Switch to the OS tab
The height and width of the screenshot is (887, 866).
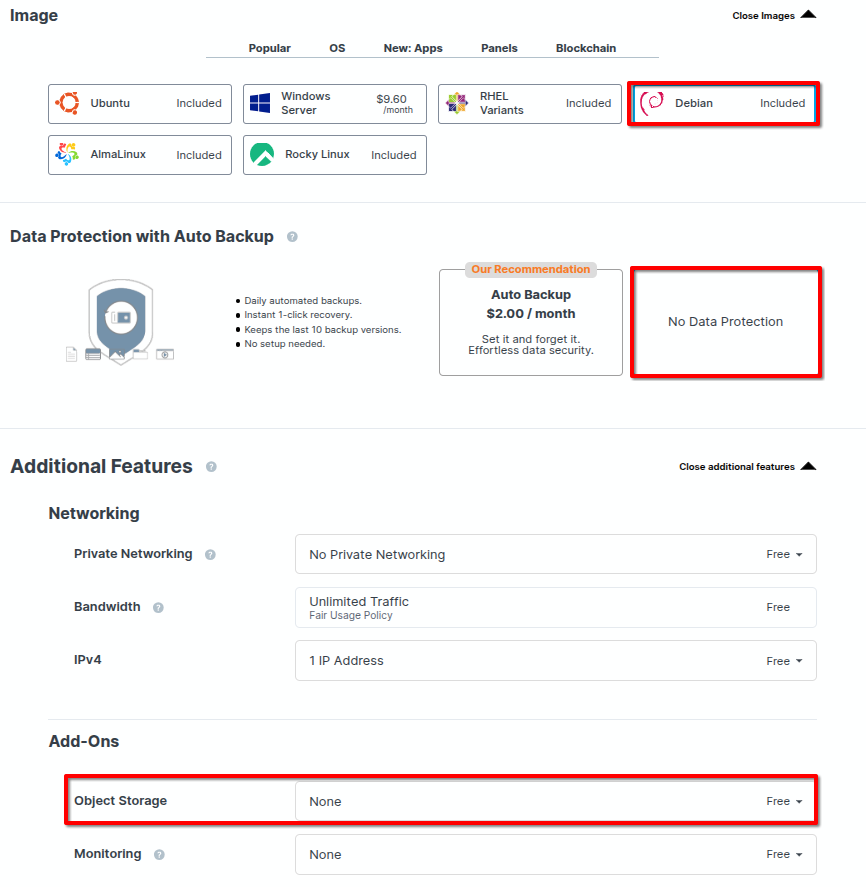pyautogui.click(x=337, y=48)
